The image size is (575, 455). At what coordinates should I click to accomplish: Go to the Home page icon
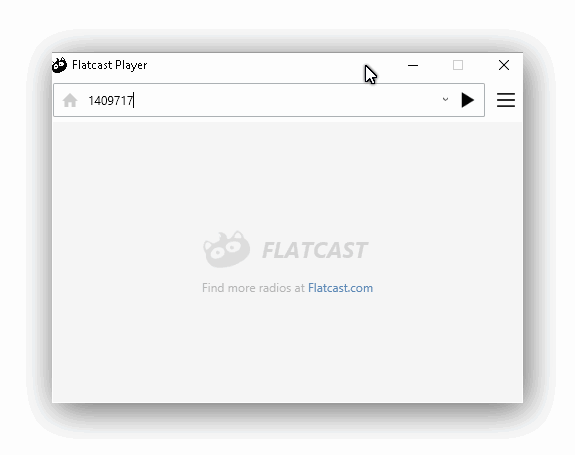point(70,100)
